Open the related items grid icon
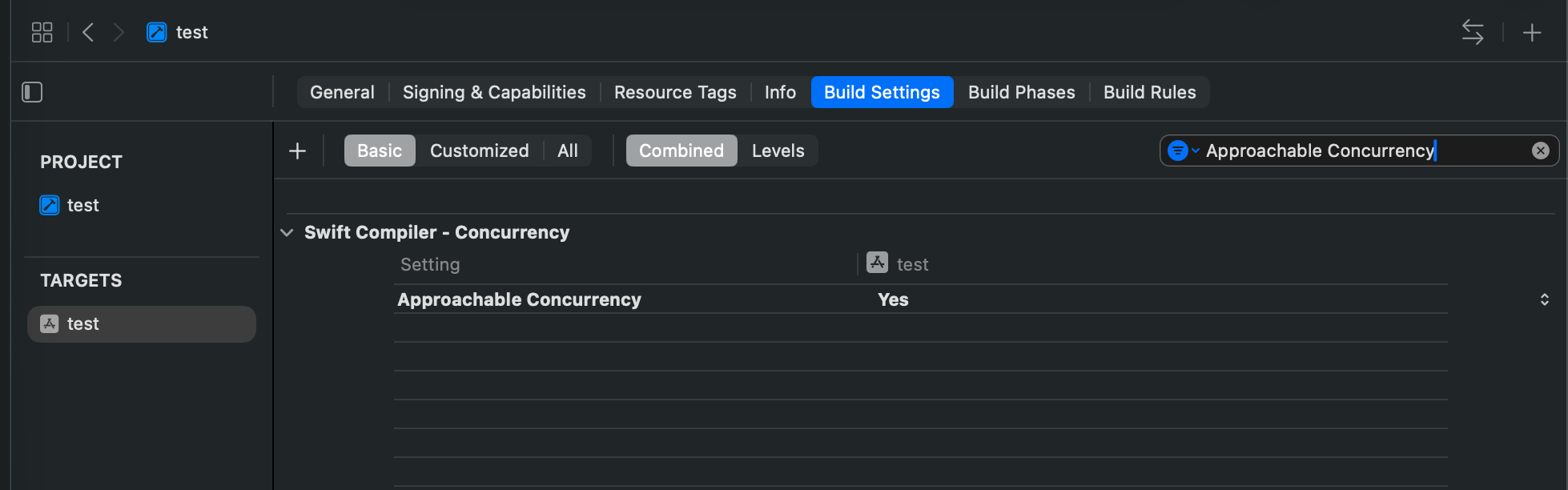This screenshot has width=1568, height=490. click(42, 32)
